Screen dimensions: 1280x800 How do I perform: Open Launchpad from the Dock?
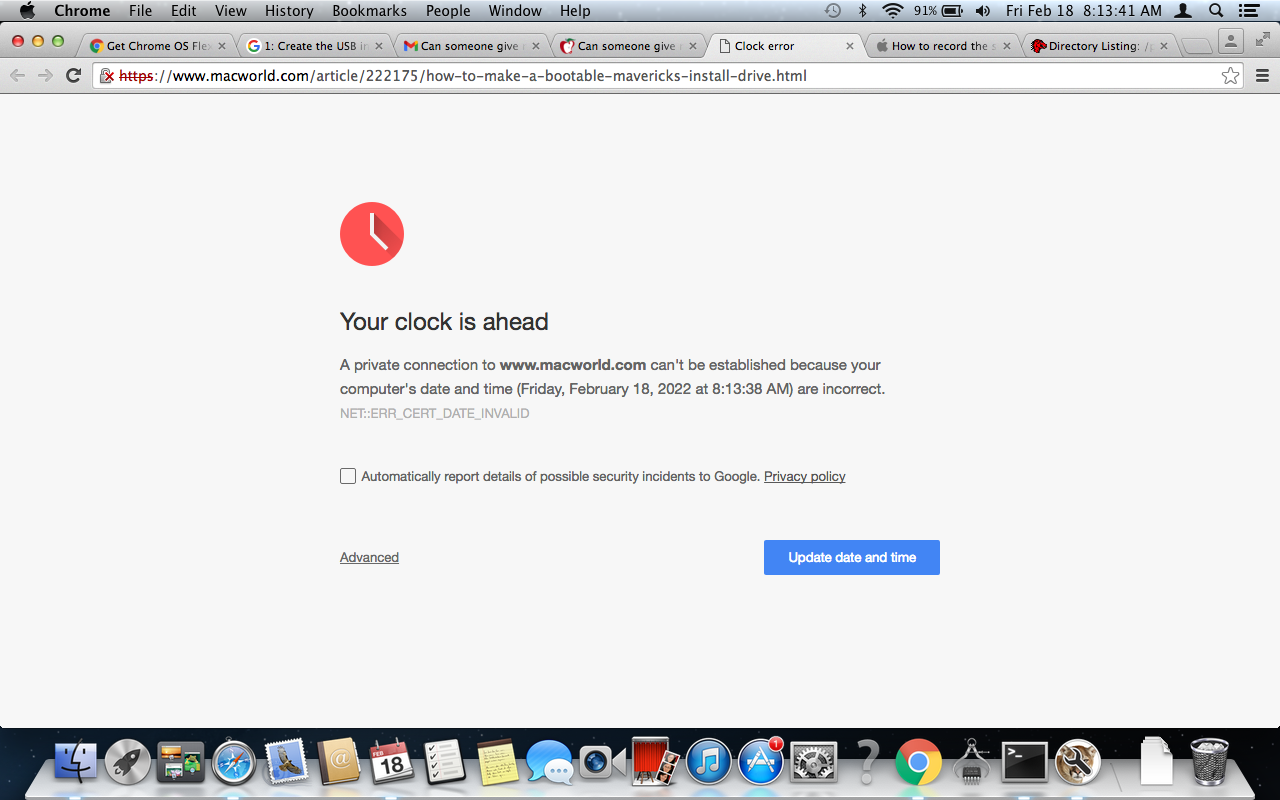click(x=128, y=763)
